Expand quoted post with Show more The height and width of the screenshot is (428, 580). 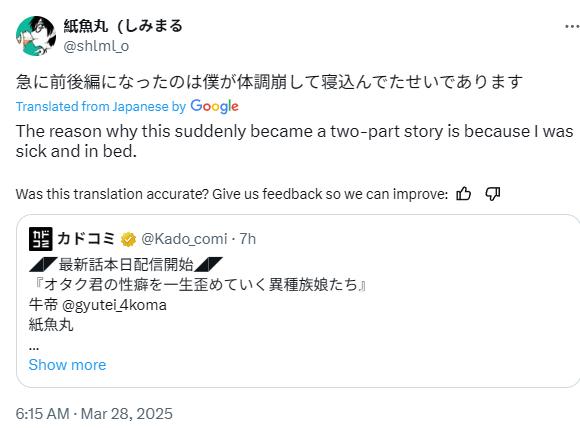tap(67, 365)
